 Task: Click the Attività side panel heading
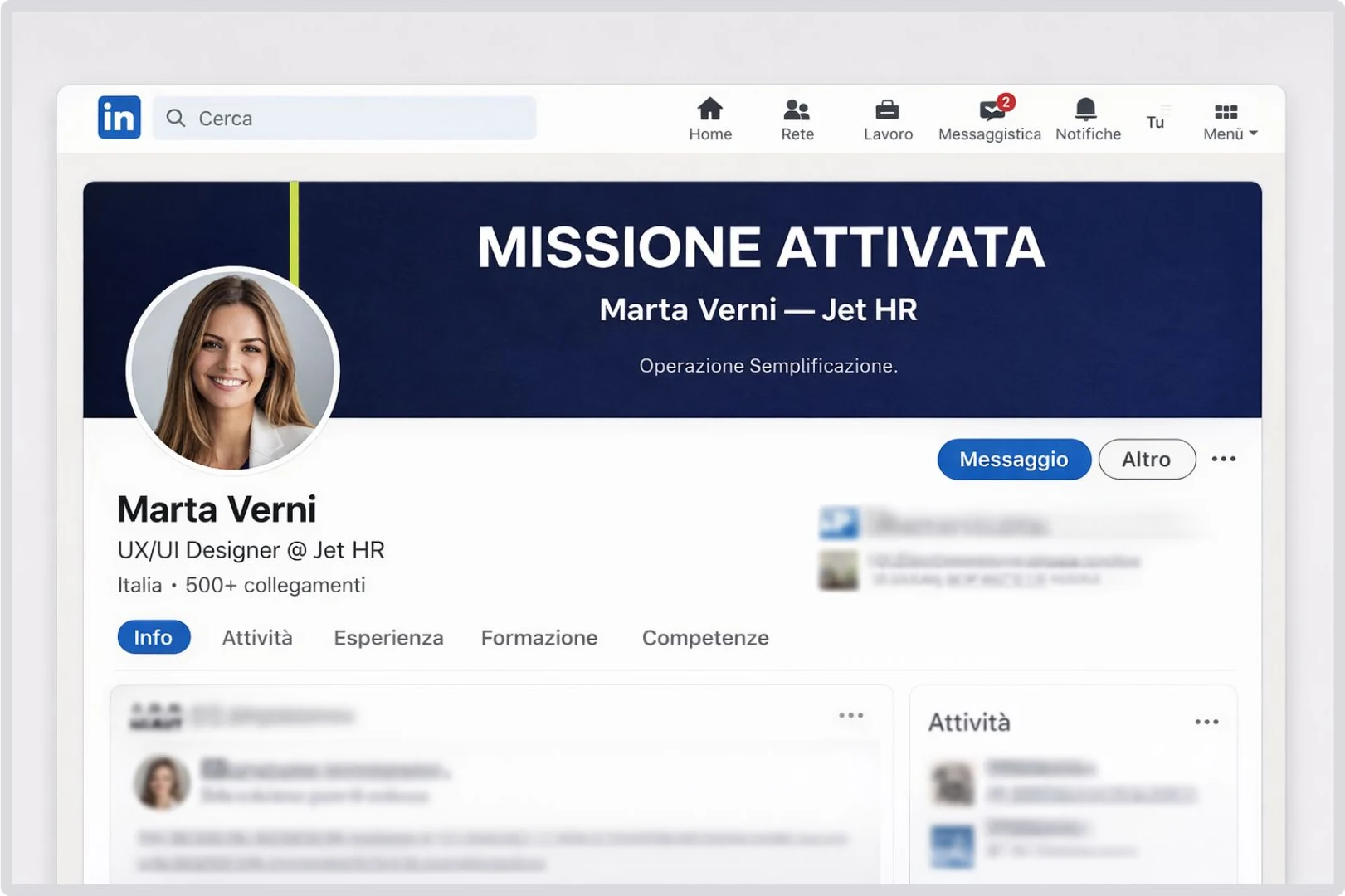[969, 722]
